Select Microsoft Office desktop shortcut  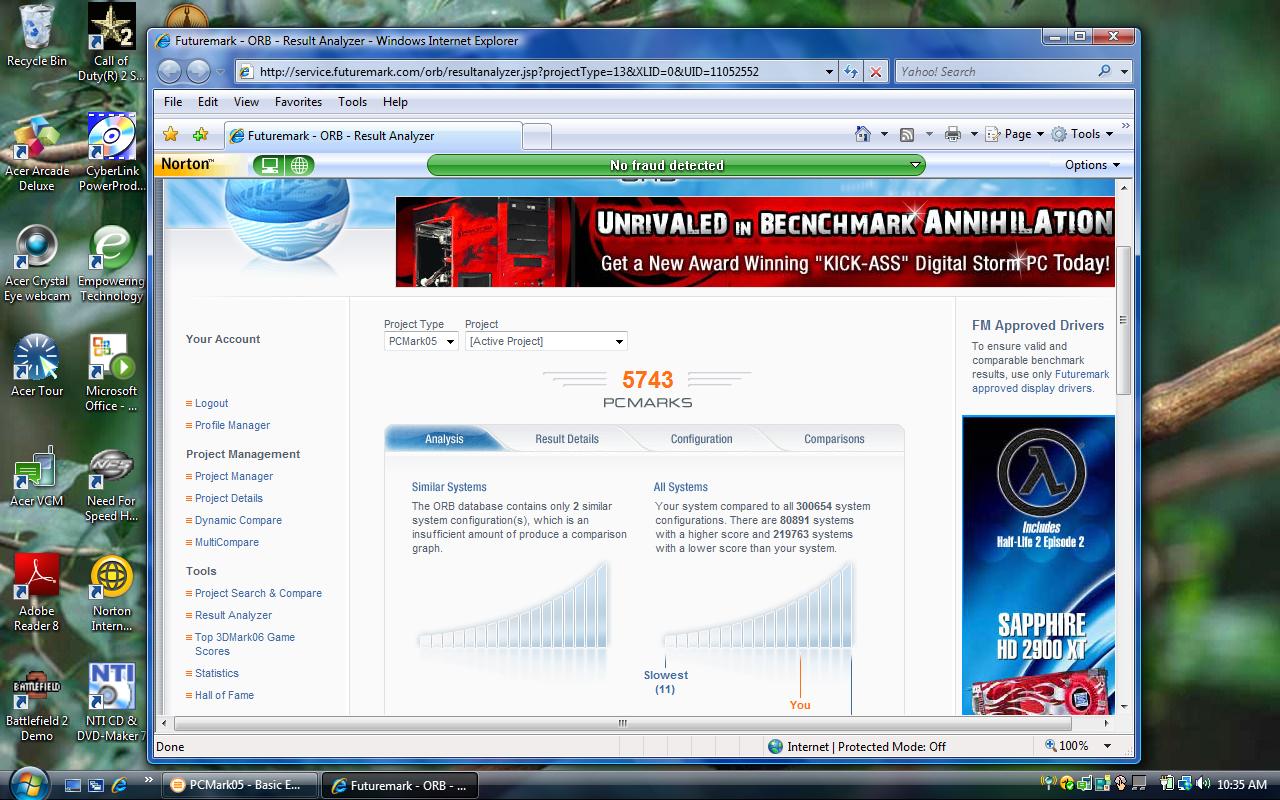click(x=111, y=373)
